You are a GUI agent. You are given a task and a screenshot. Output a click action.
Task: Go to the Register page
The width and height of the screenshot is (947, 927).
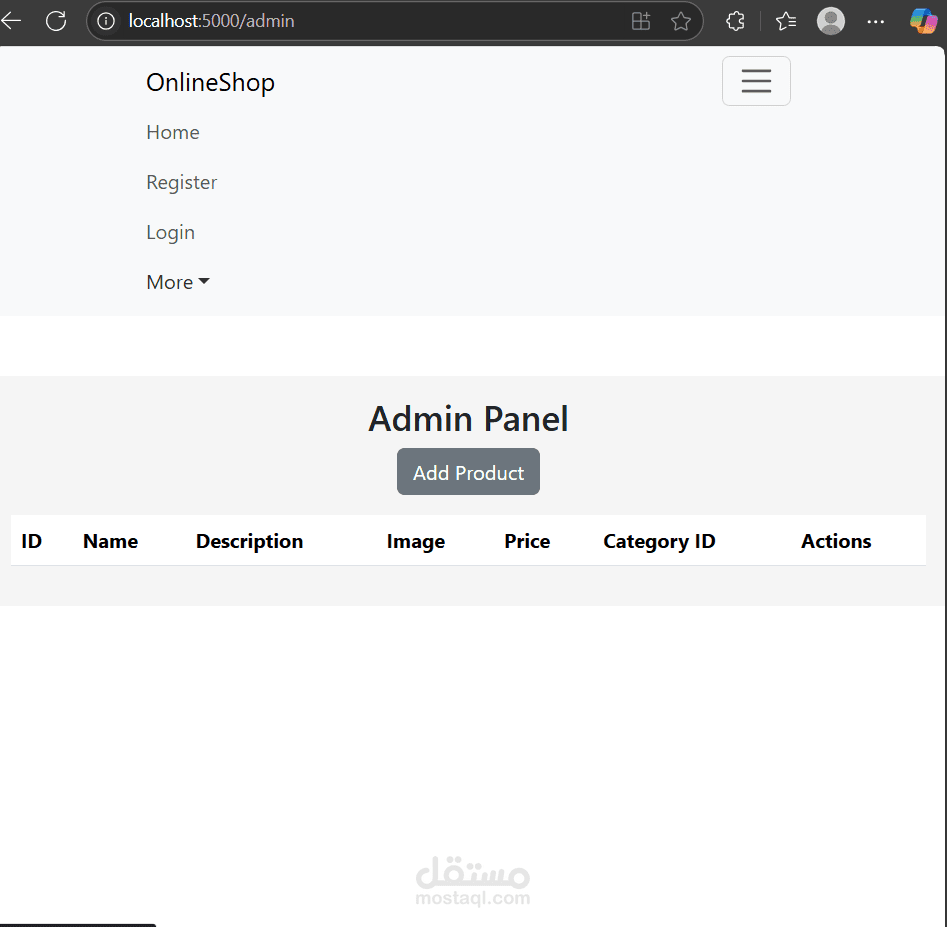(181, 182)
